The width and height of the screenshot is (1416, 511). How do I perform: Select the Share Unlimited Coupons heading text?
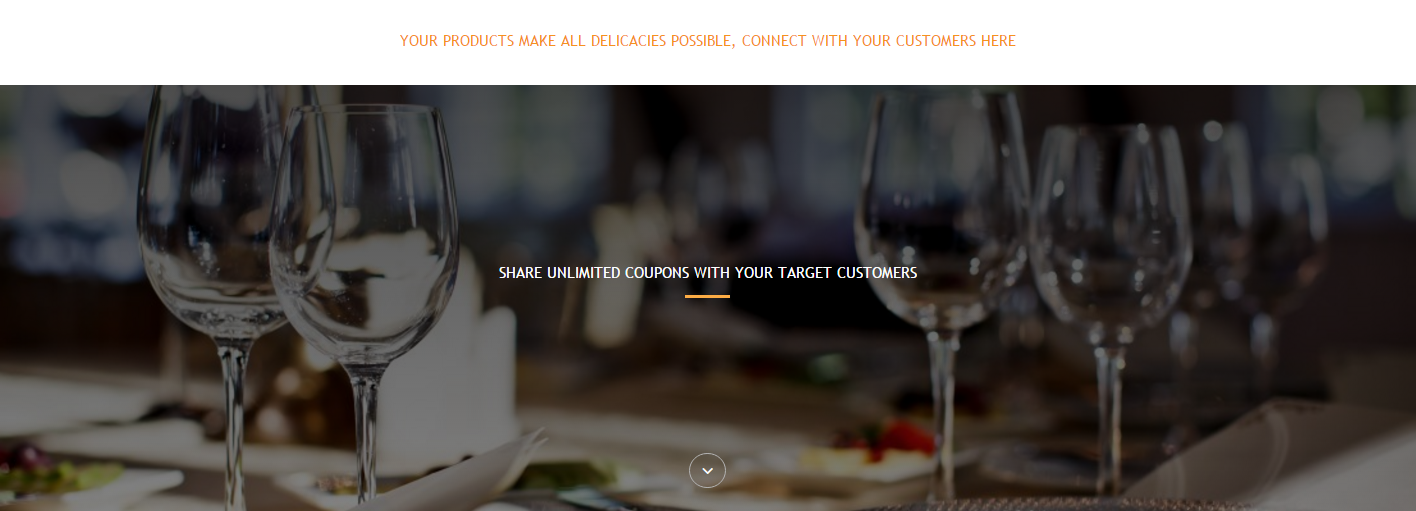pos(708,272)
